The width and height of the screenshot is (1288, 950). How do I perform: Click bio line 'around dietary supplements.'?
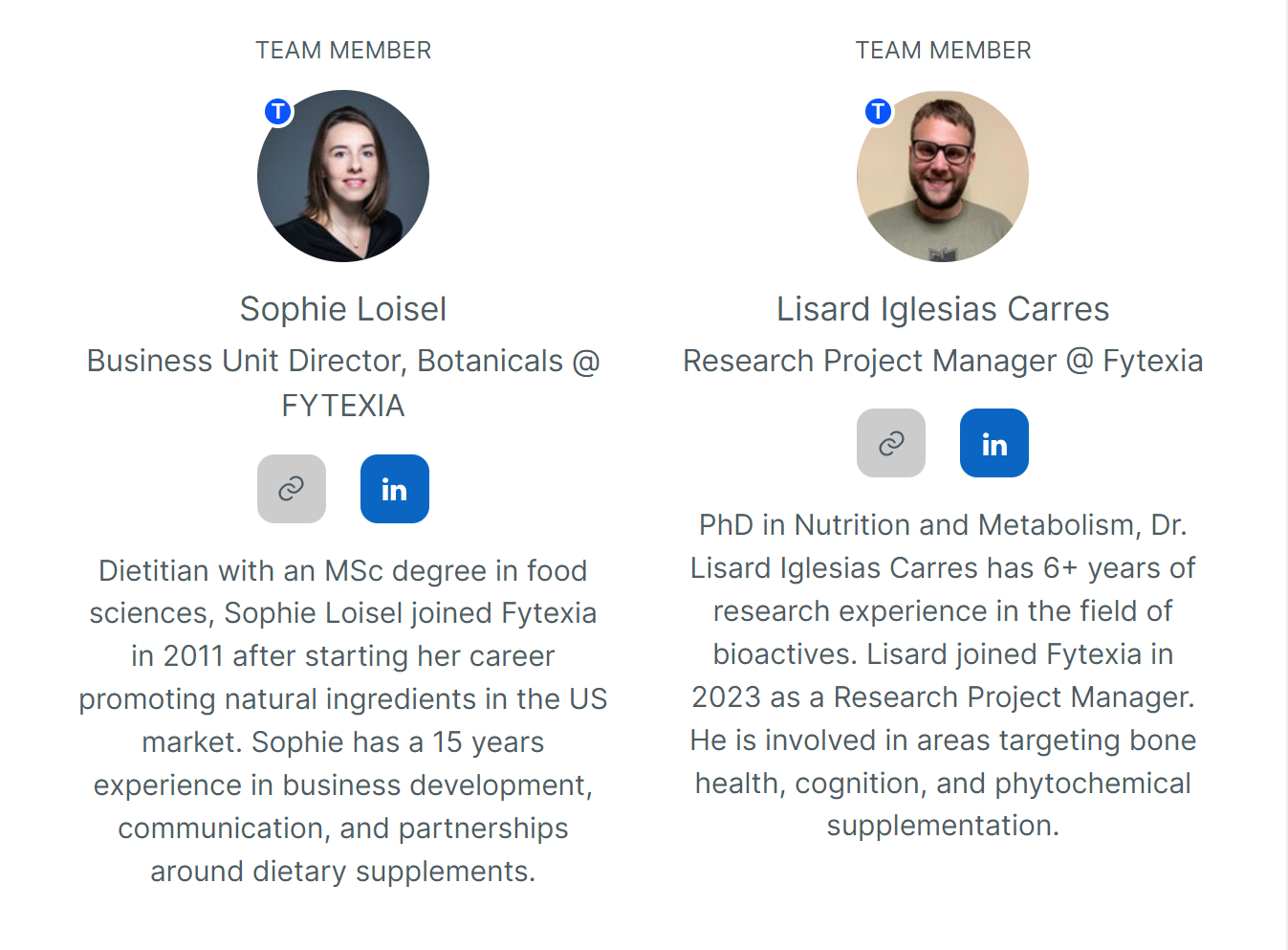click(x=343, y=872)
